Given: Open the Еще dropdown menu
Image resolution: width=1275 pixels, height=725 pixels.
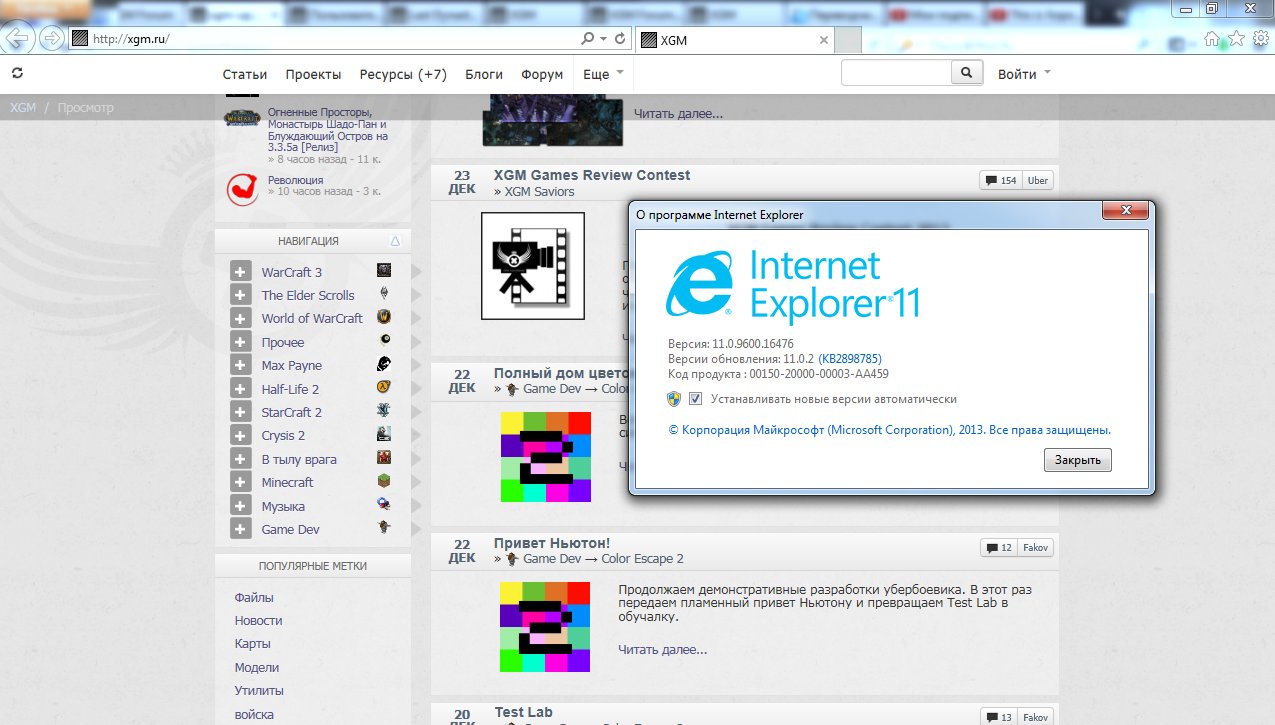Looking at the screenshot, I should 603,74.
